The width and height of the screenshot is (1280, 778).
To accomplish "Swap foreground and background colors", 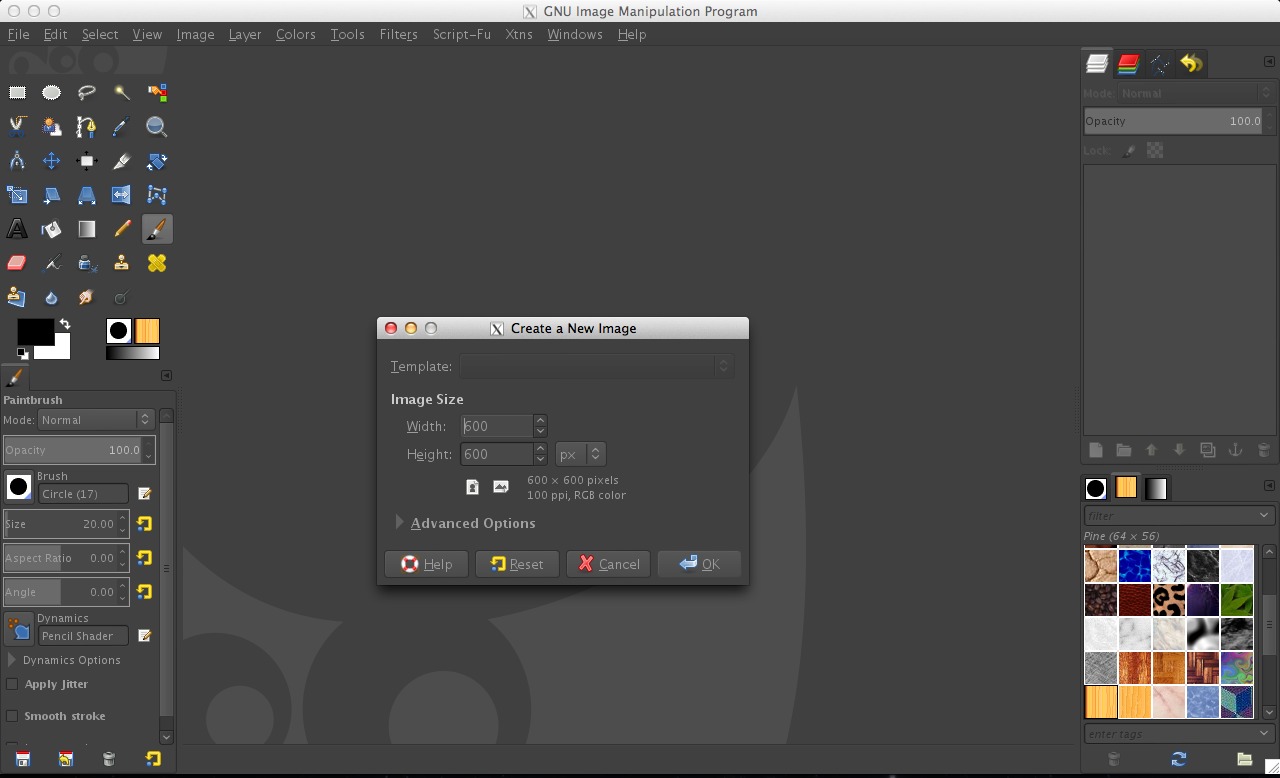I will click(65, 324).
